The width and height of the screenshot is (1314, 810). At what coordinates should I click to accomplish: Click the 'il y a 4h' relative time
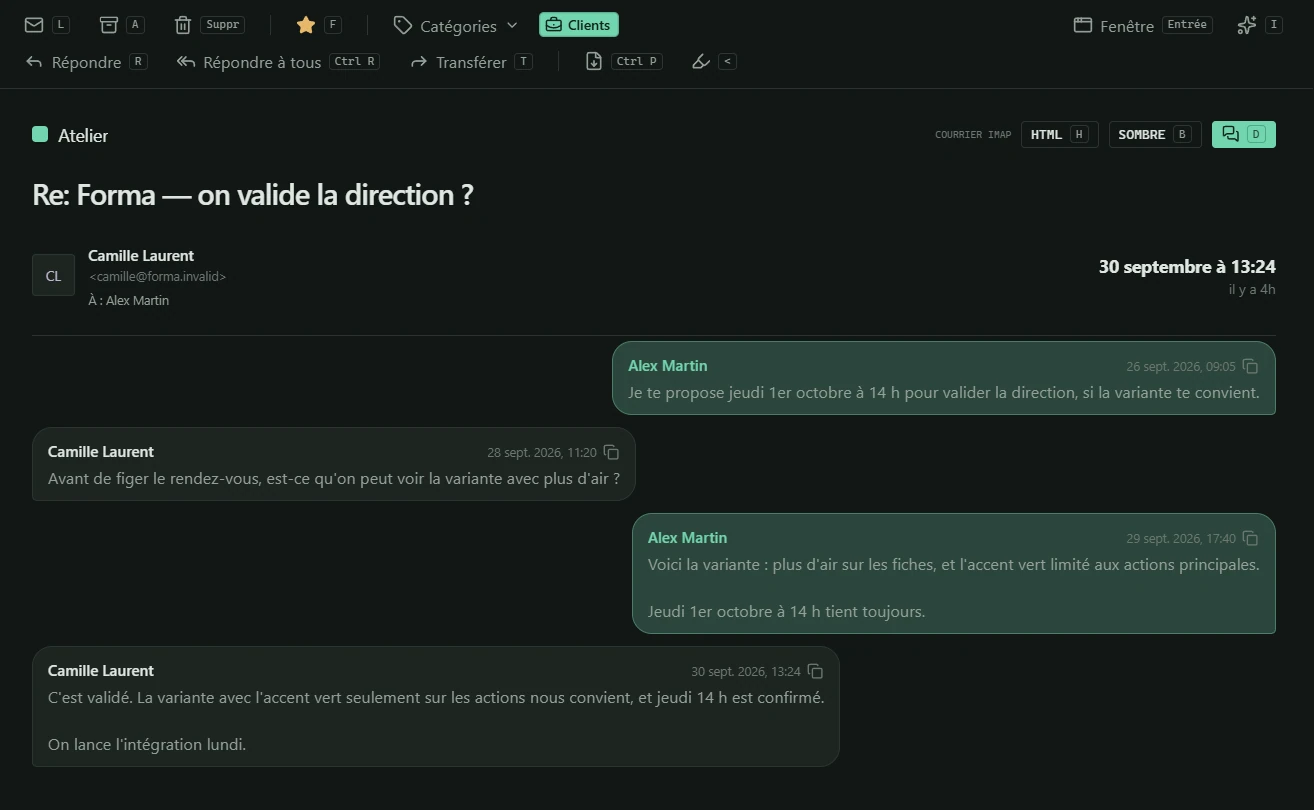pos(1252,289)
